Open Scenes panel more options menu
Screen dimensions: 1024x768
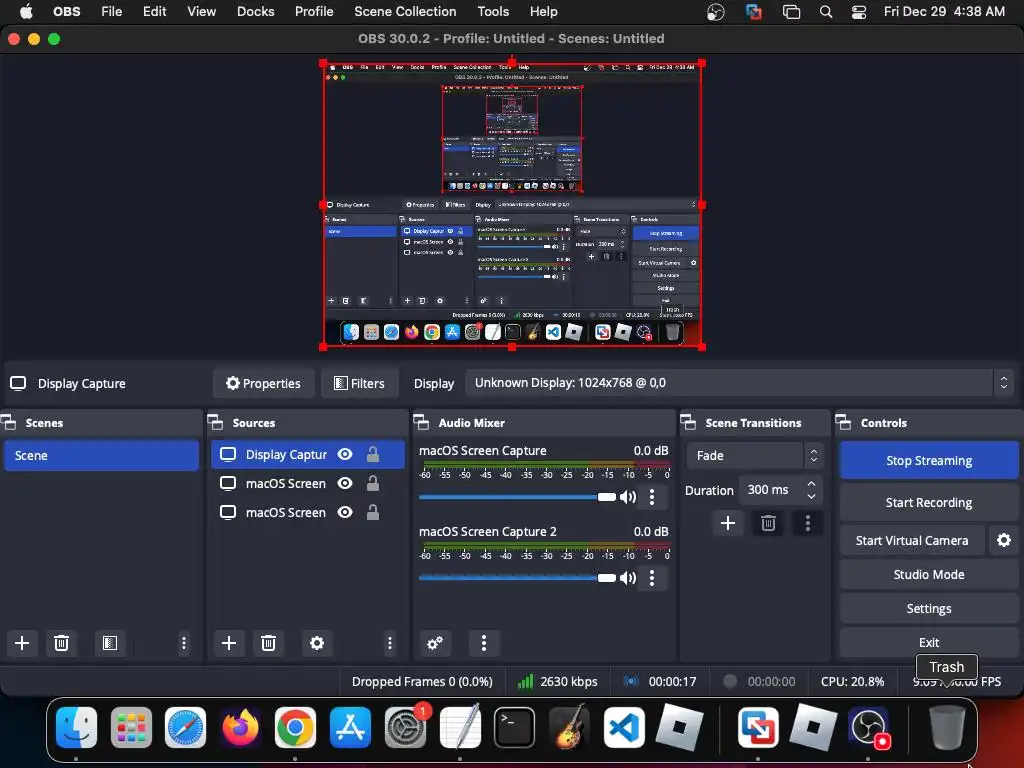[x=184, y=643]
